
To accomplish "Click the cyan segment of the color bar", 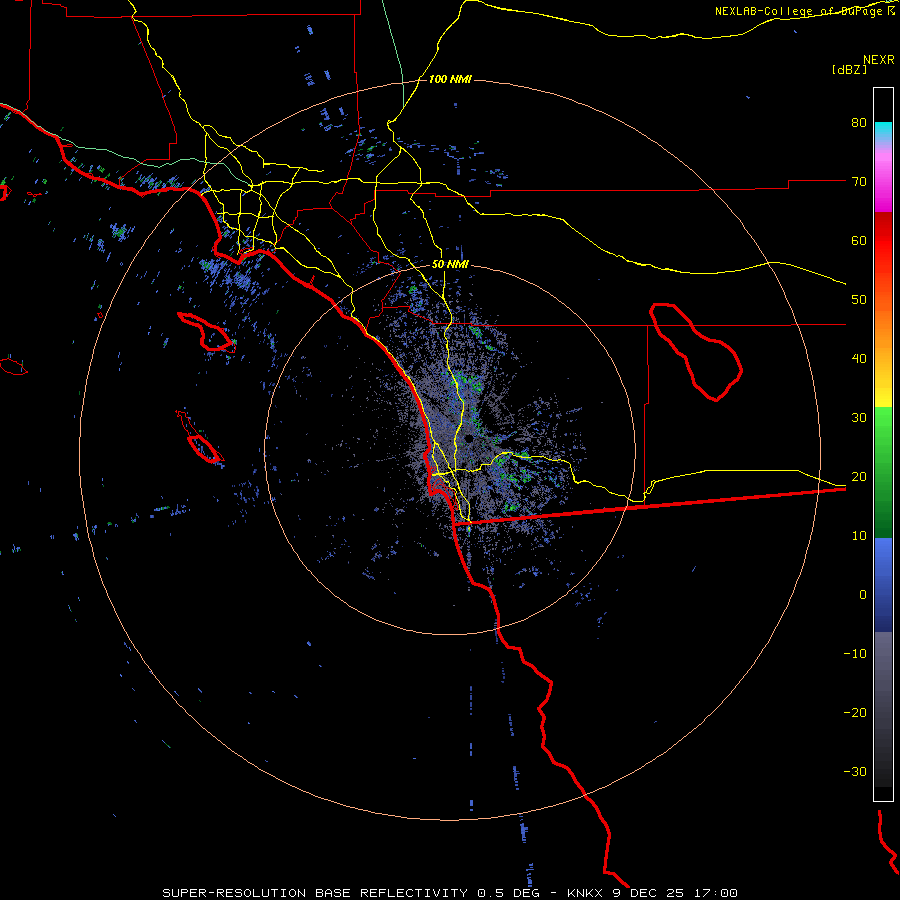I will 883,130.
